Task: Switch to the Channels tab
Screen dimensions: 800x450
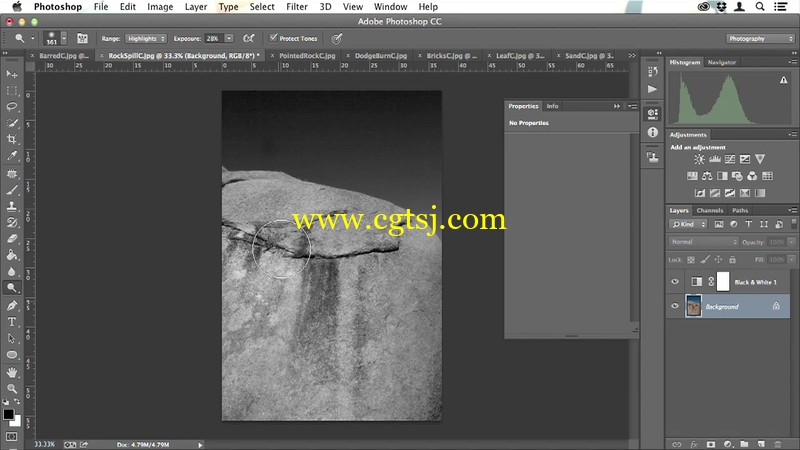Action: (x=710, y=210)
